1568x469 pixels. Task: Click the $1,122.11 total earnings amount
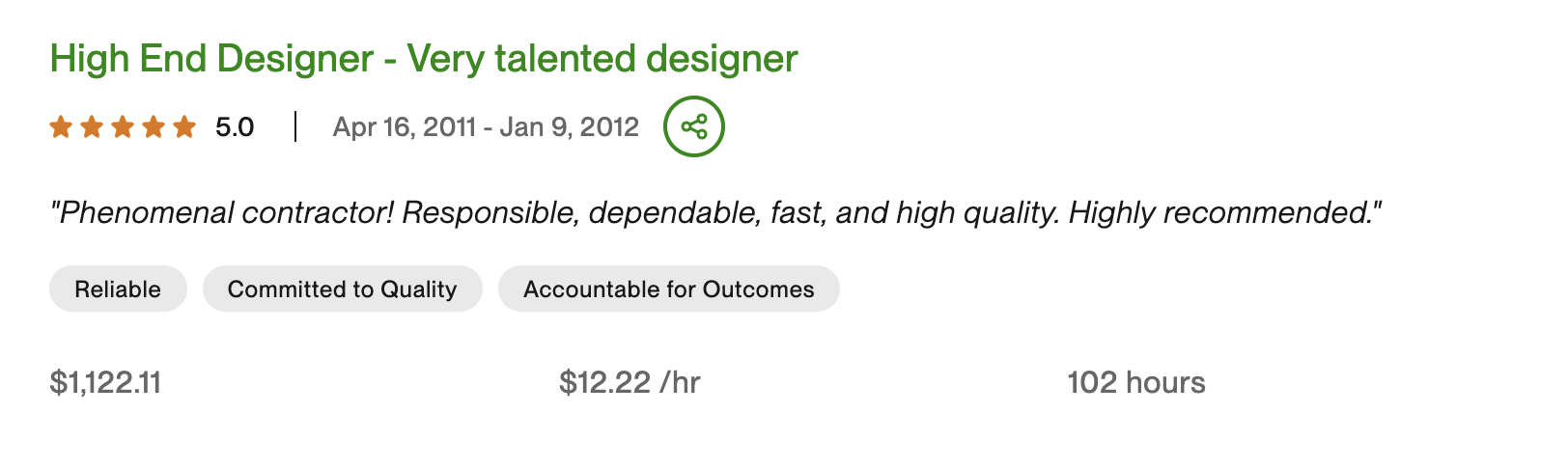tap(105, 382)
